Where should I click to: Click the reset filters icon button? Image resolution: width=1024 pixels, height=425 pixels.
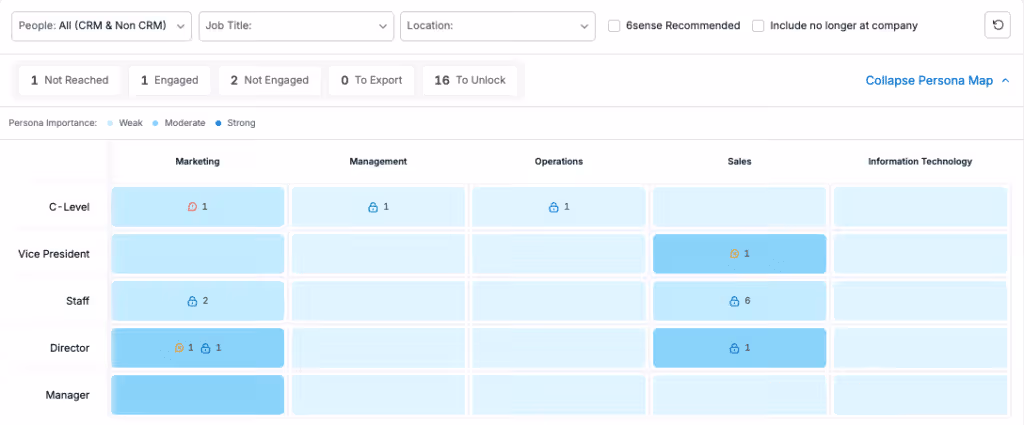point(997,25)
